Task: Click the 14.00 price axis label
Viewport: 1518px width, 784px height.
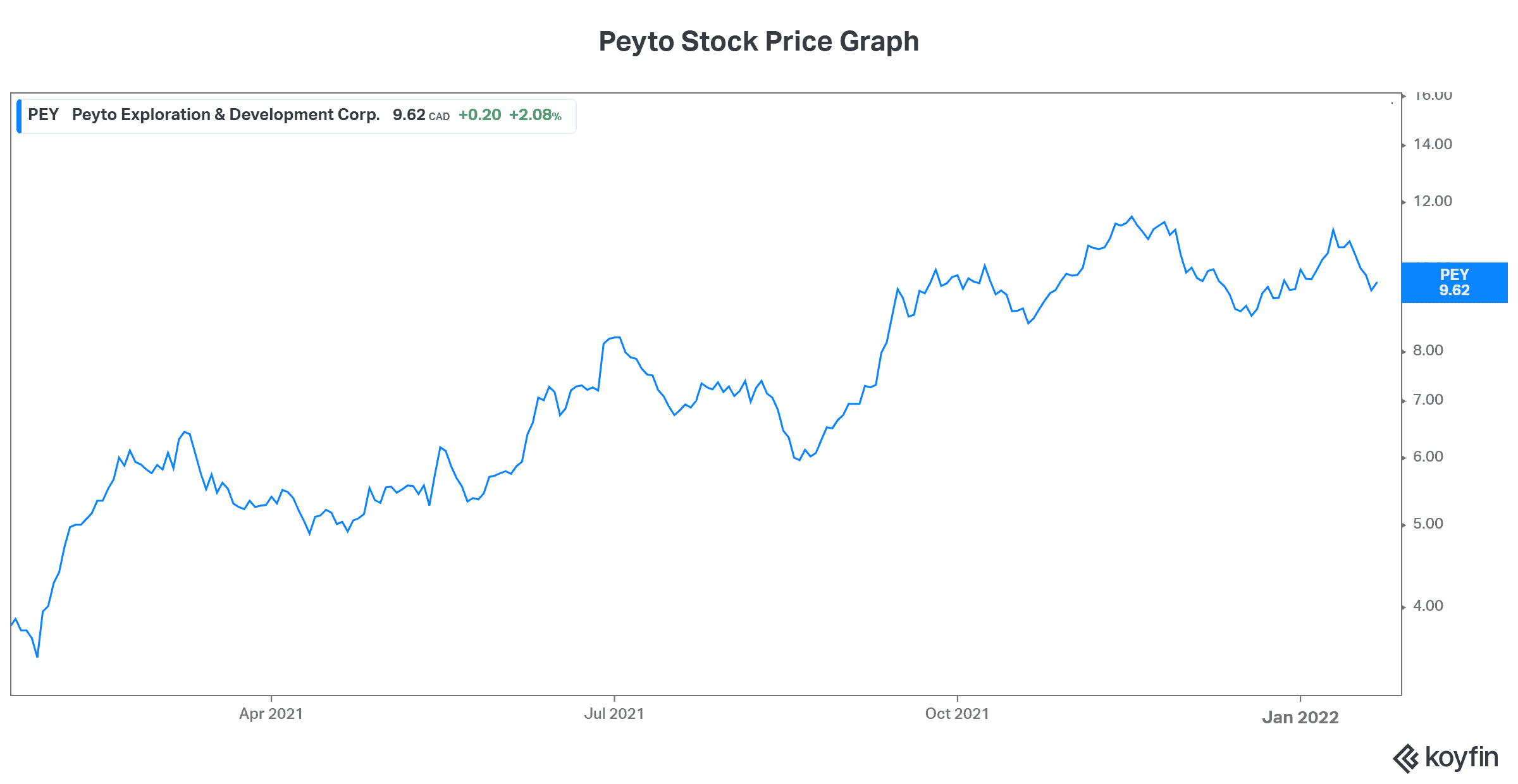Action: (1433, 145)
